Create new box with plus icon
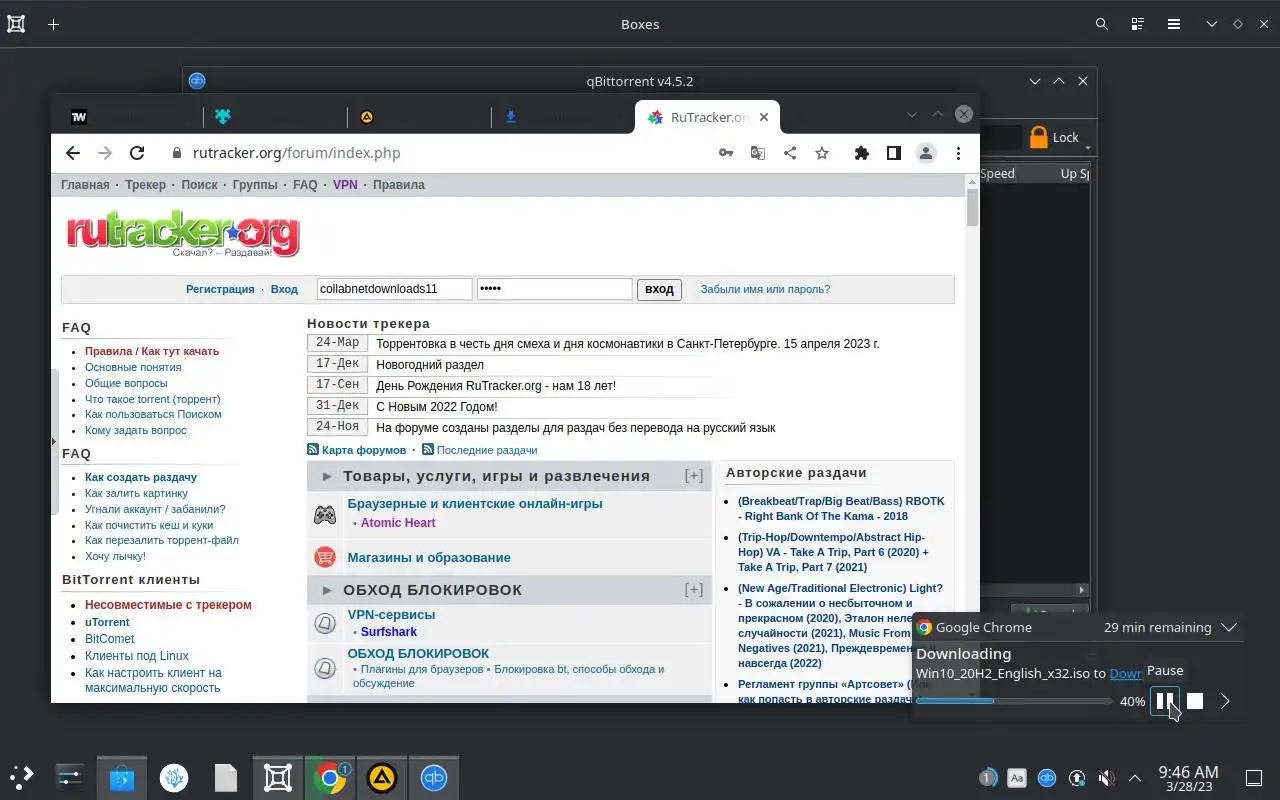 click(54, 24)
